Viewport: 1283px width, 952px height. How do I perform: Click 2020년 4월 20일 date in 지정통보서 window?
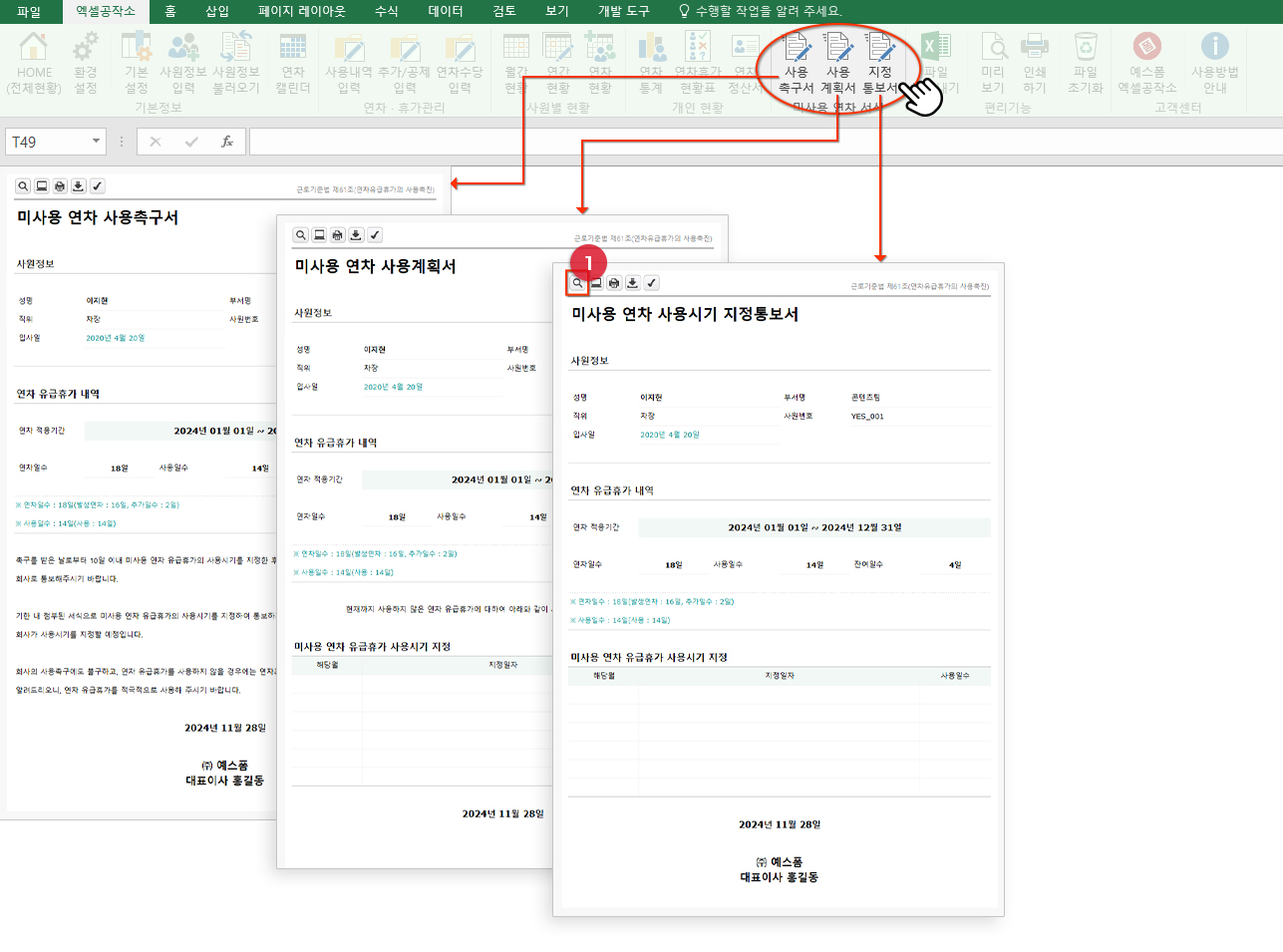point(670,435)
